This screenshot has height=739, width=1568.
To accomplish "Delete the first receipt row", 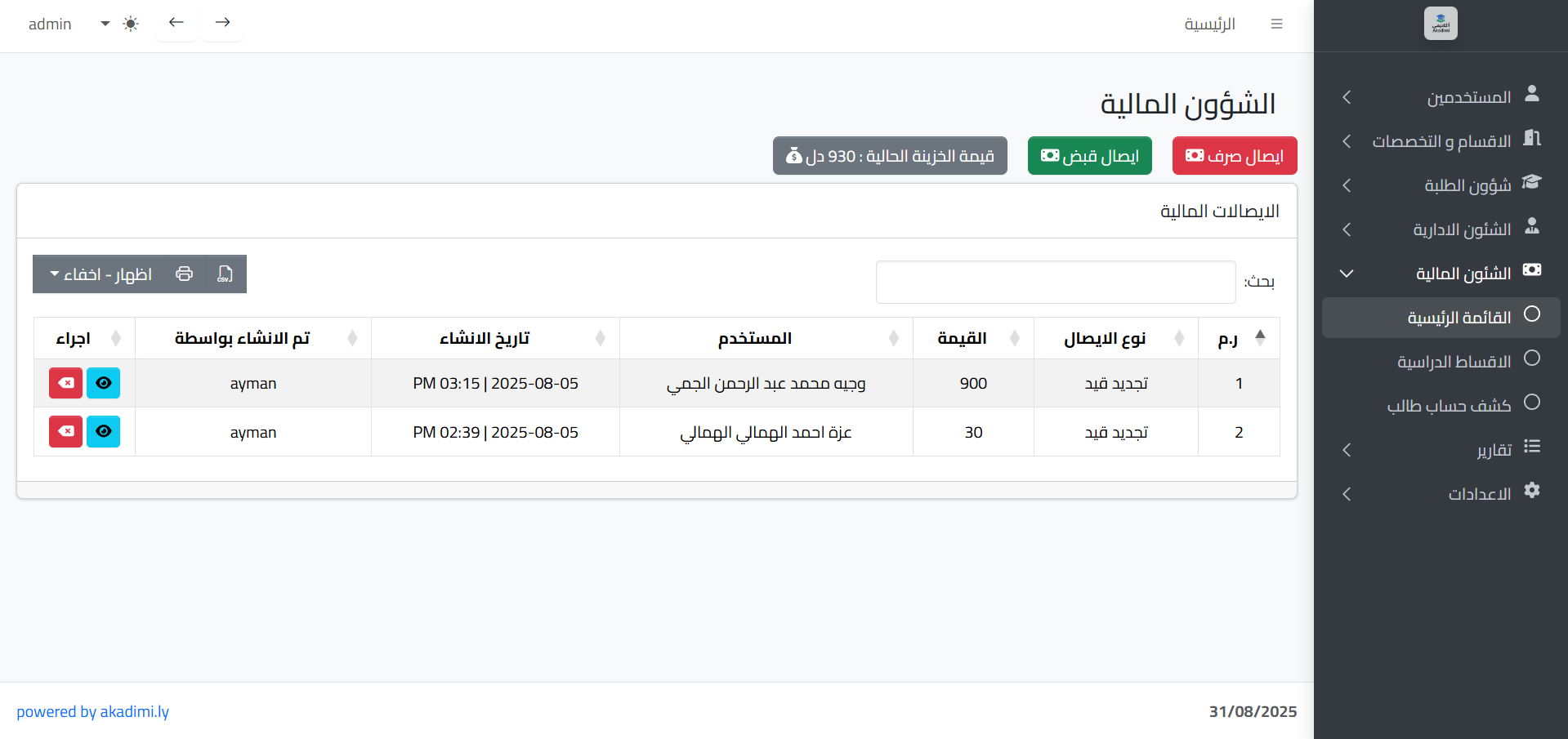I will coord(65,383).
